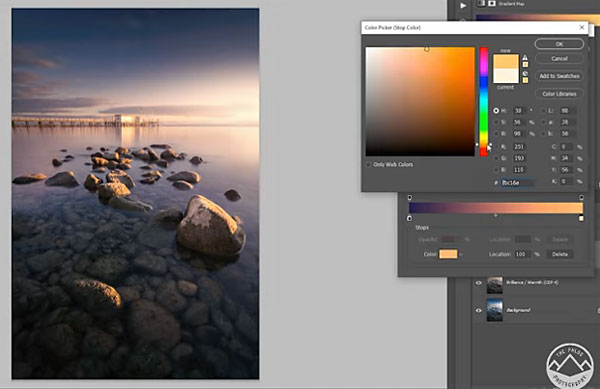Click the vertical hue spectrum slider
This screenshot has height=389, width=600.
[484, 101]
